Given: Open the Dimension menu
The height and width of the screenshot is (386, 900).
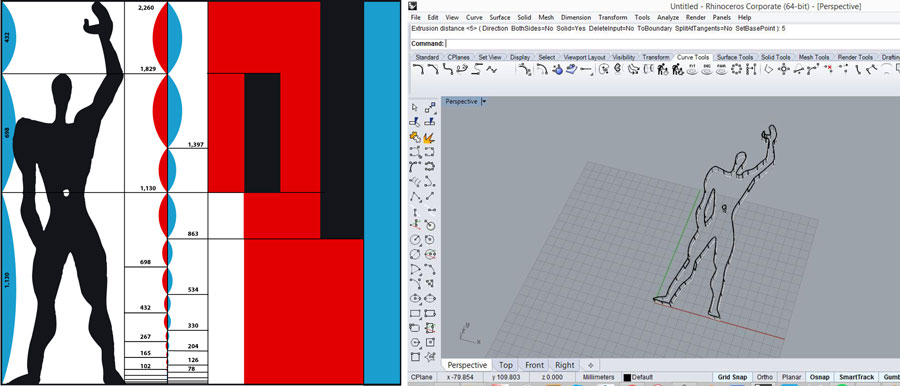Looking at the screenshot, I should tap(576, 18).
